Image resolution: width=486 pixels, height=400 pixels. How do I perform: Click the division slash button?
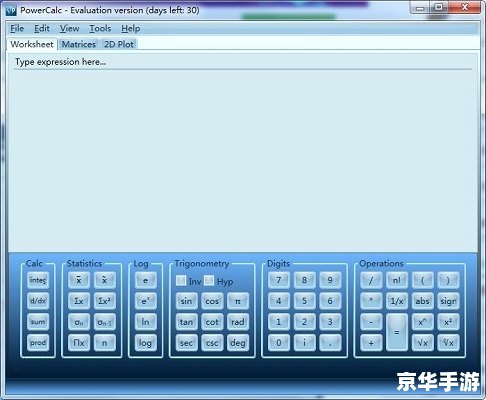pyautogui.click(x=371, y=280)
